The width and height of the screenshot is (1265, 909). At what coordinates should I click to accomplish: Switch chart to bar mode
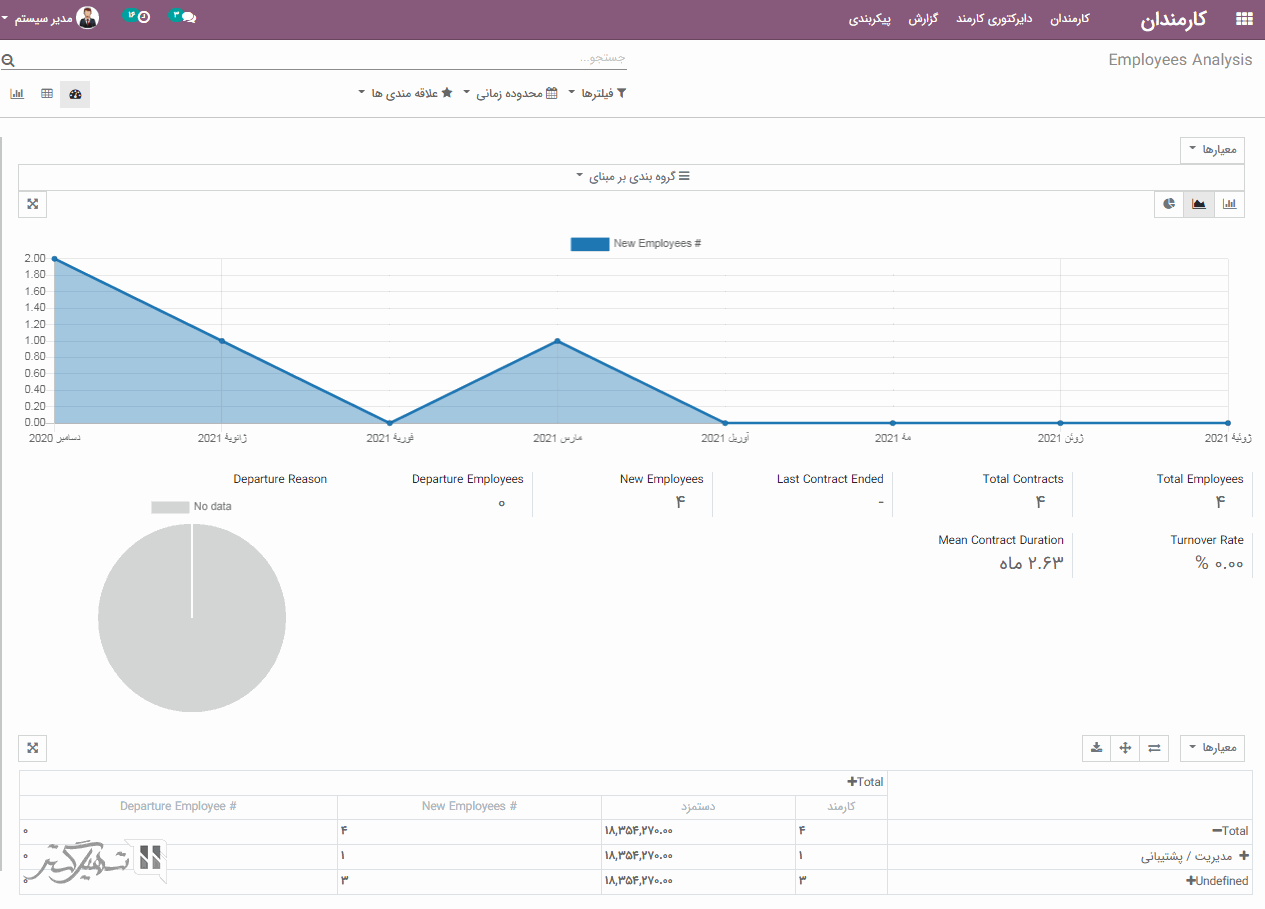coord(1229,204)
